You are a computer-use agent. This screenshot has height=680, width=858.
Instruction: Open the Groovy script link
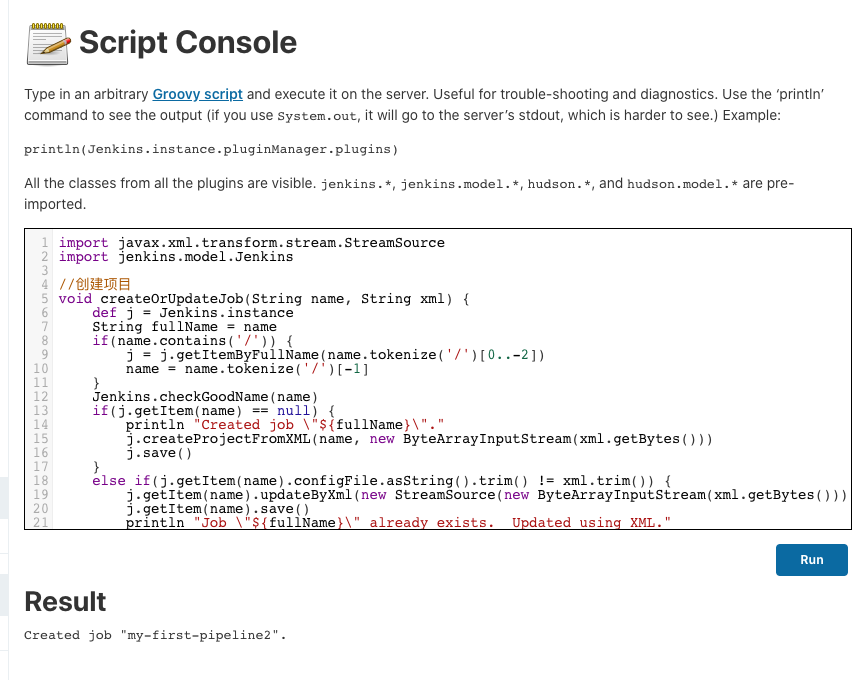click(x=197, y=94)
